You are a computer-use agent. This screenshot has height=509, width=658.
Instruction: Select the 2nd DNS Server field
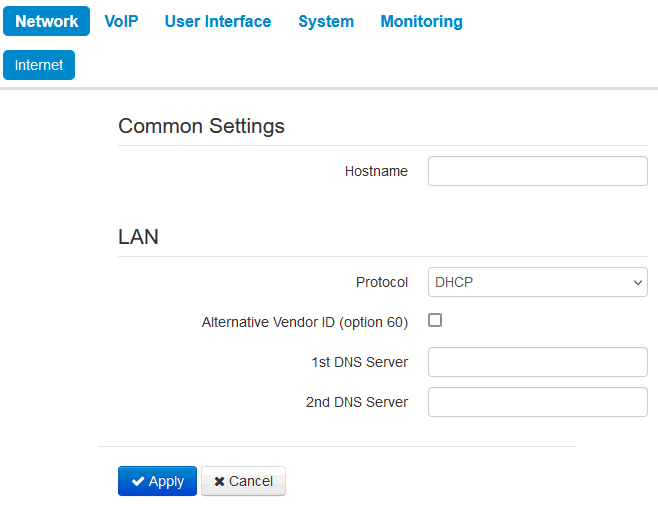coord(537,402)
